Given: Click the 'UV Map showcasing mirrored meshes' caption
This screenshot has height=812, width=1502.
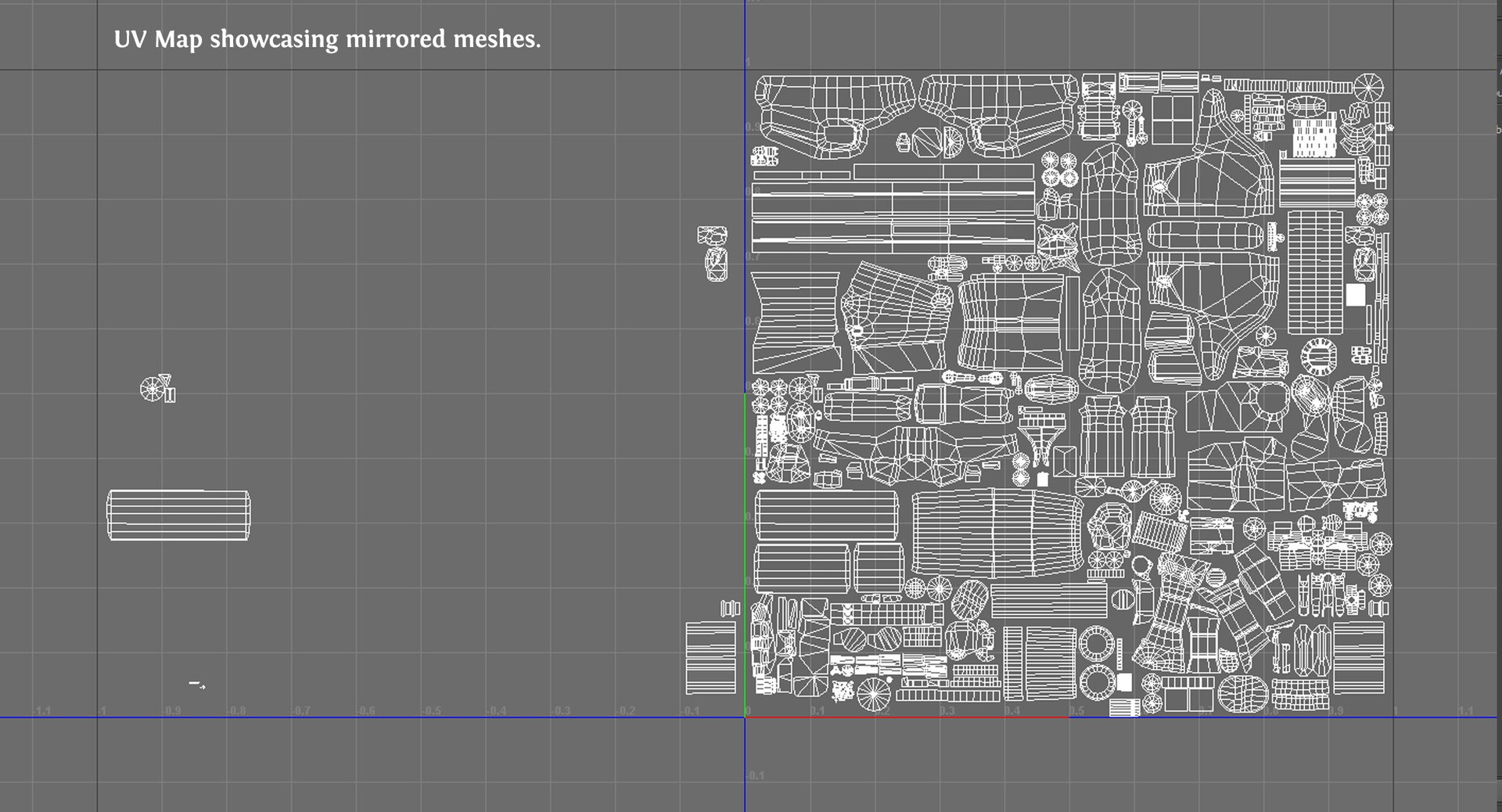Looking at the screenshot, I should pyautogui.click(x=327, y=39).
